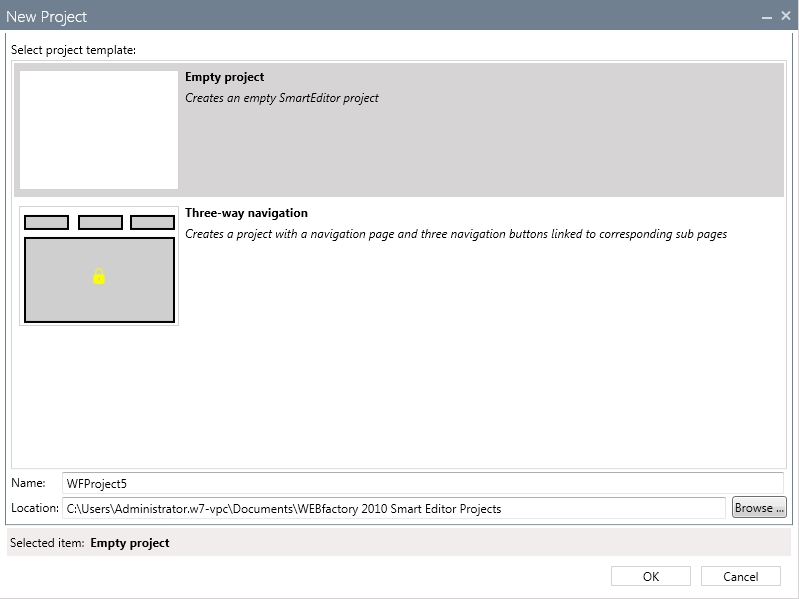The image size is (799, 599).
Task: Click empty space in the template list
Action: coord(399,400)
